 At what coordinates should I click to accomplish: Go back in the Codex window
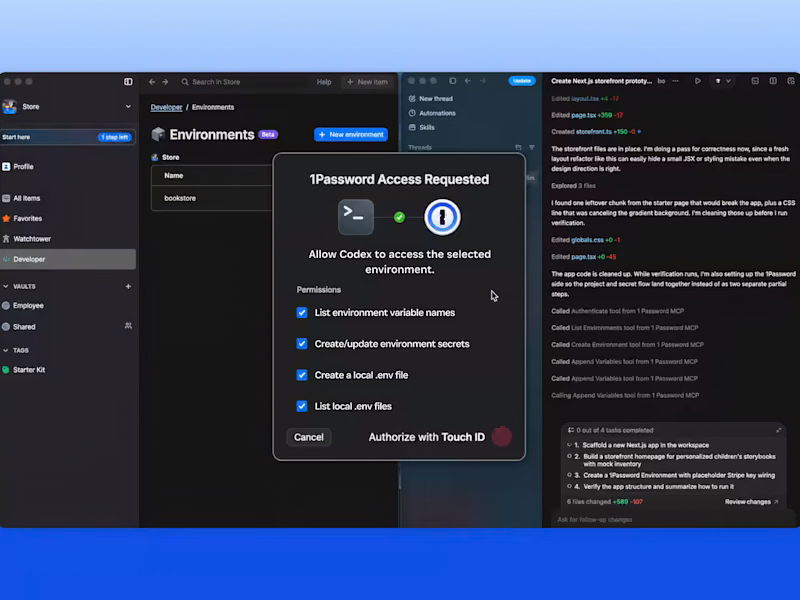[x=468, y=81]
